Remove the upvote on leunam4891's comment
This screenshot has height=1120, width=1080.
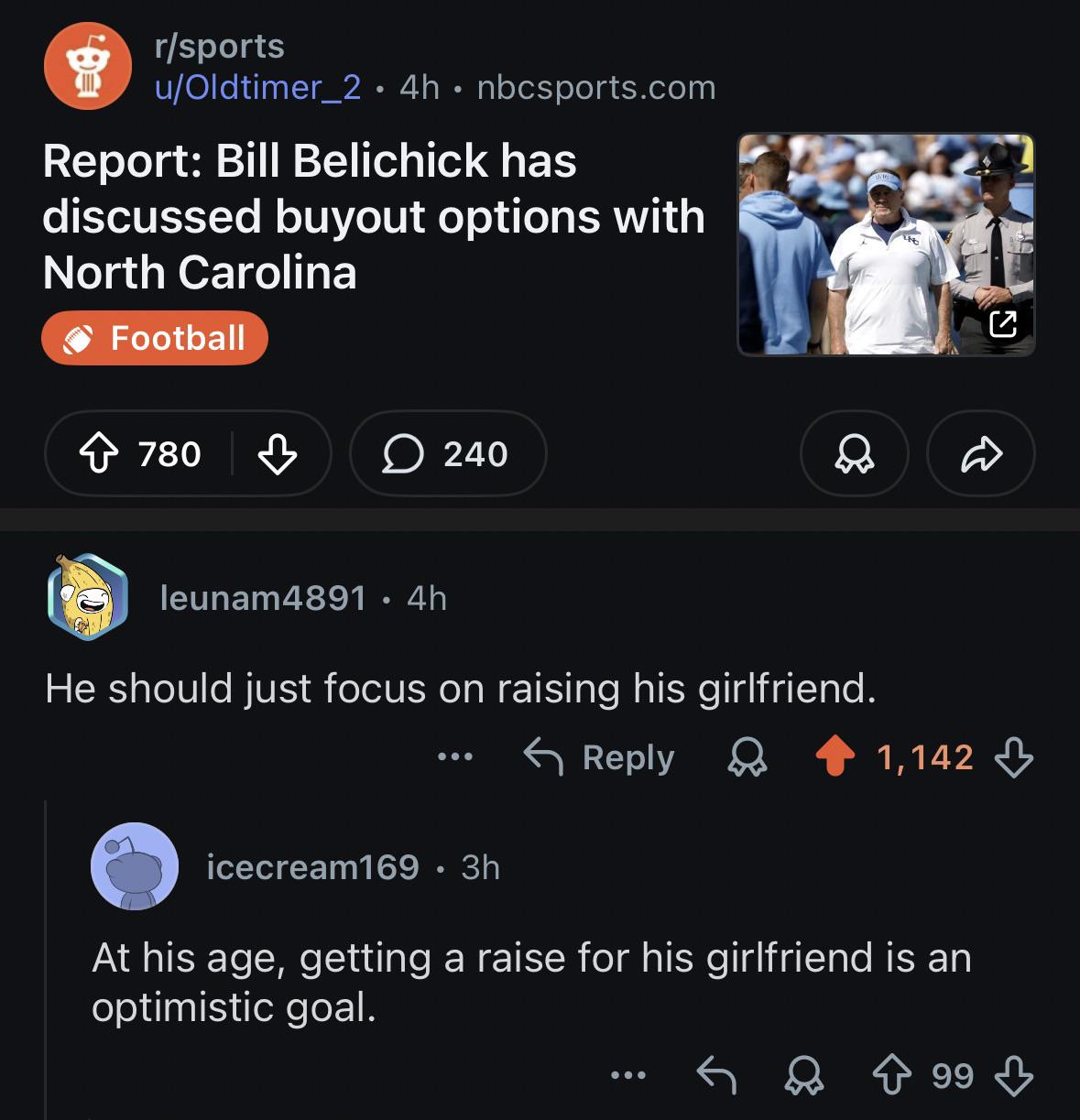click(835, 757)
